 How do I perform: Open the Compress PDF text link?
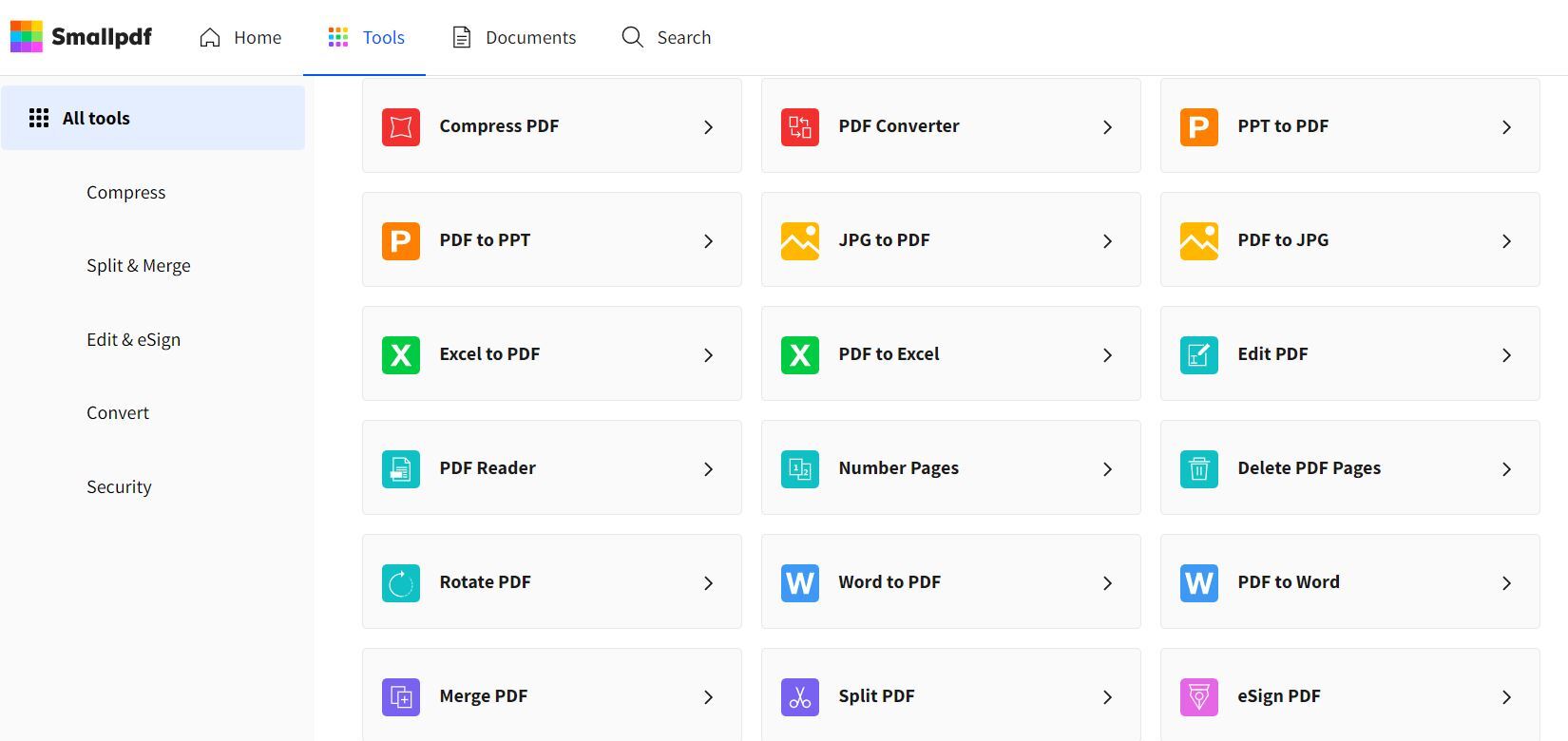click(x=499, y=126)
